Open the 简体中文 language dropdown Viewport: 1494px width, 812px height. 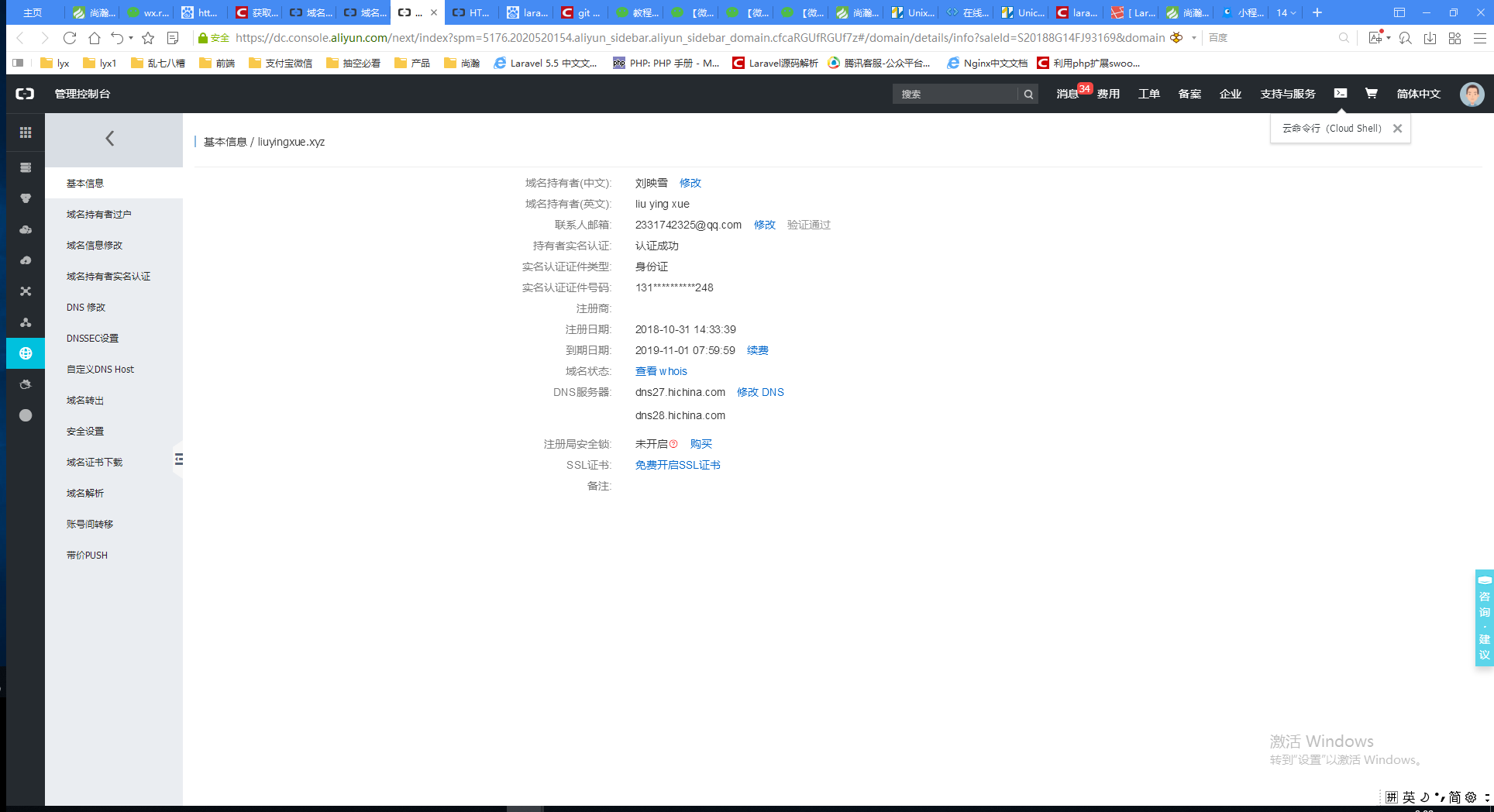1418,94
